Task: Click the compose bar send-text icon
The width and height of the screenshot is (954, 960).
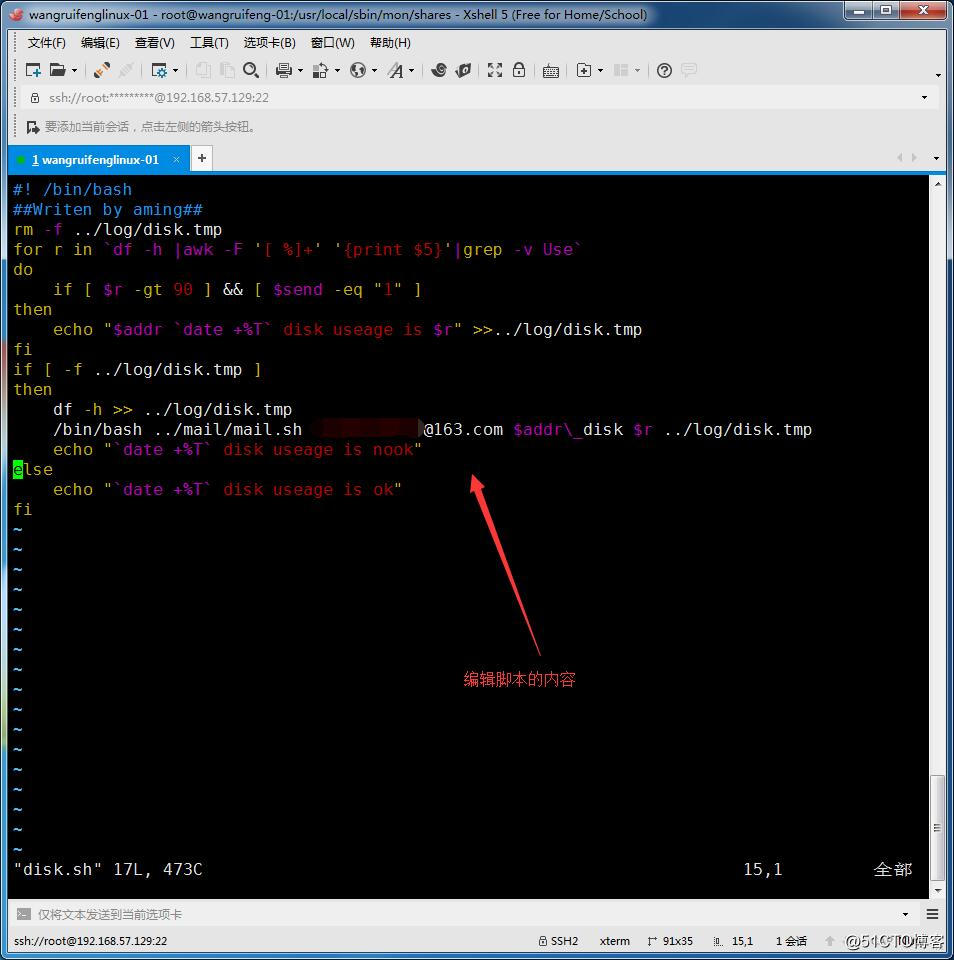Action: tap(23, 914)
